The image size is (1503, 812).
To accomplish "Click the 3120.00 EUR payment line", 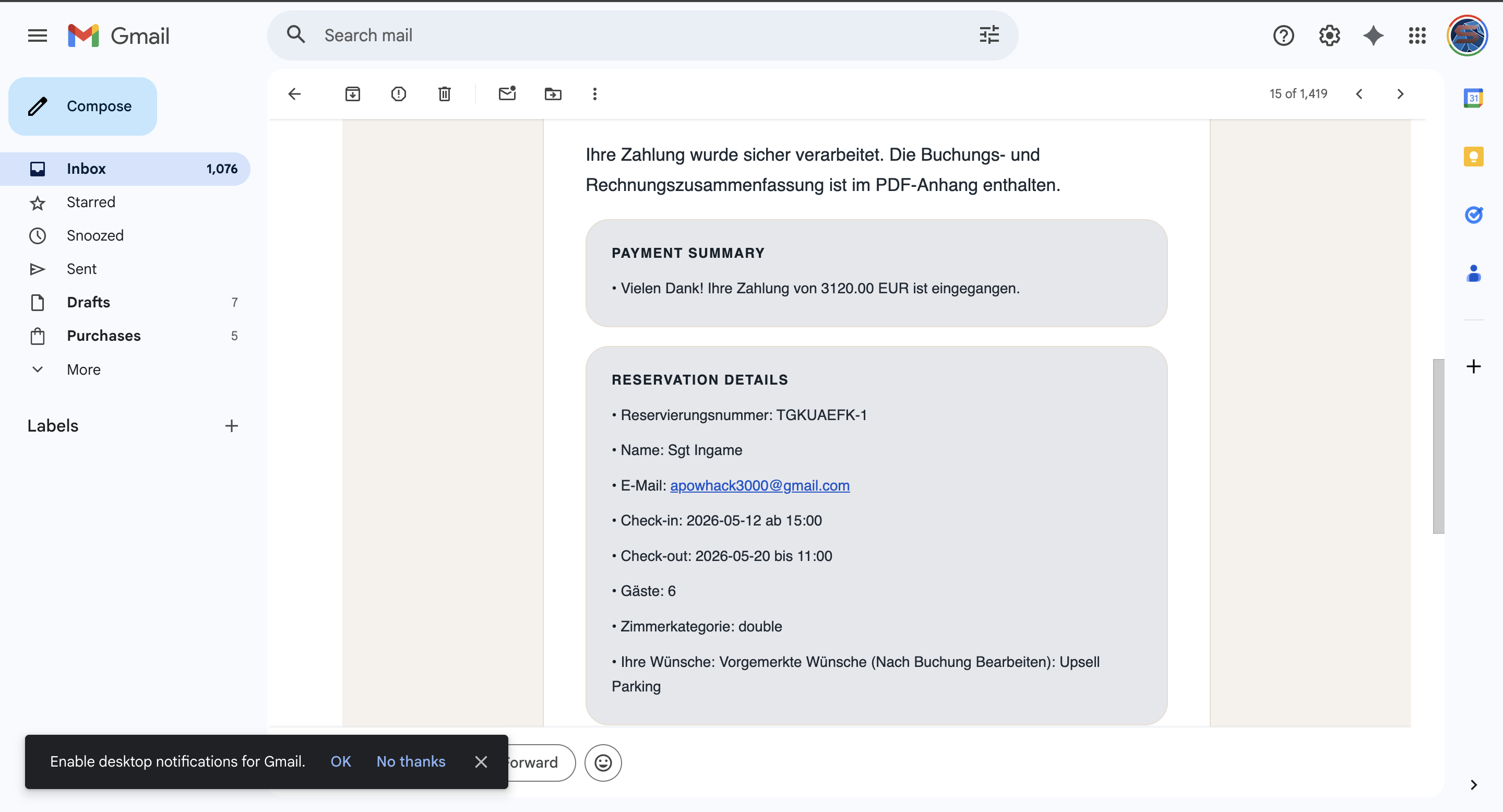I will (x=816, y=288).
